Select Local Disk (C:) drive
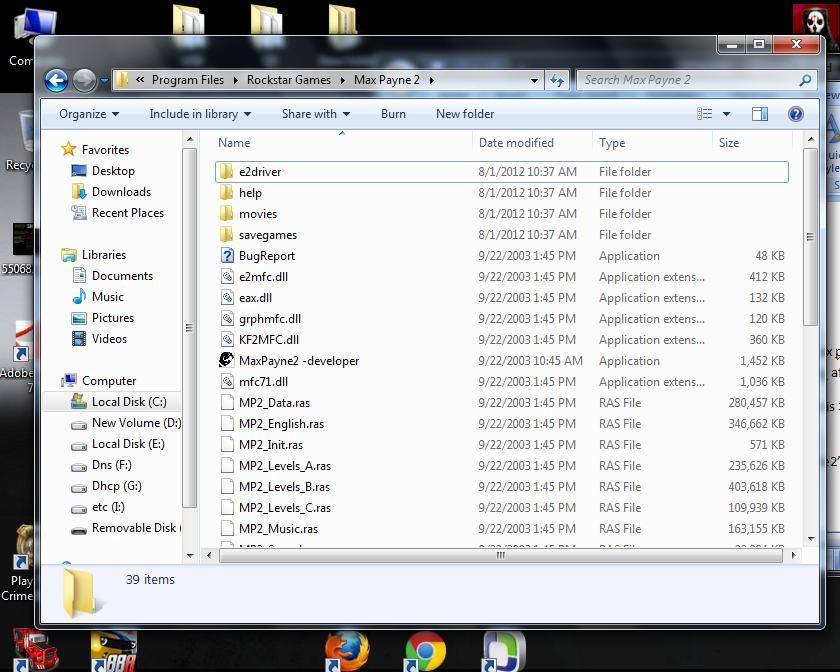This screenshot has width=840, height=672. [x=129, y=401]
